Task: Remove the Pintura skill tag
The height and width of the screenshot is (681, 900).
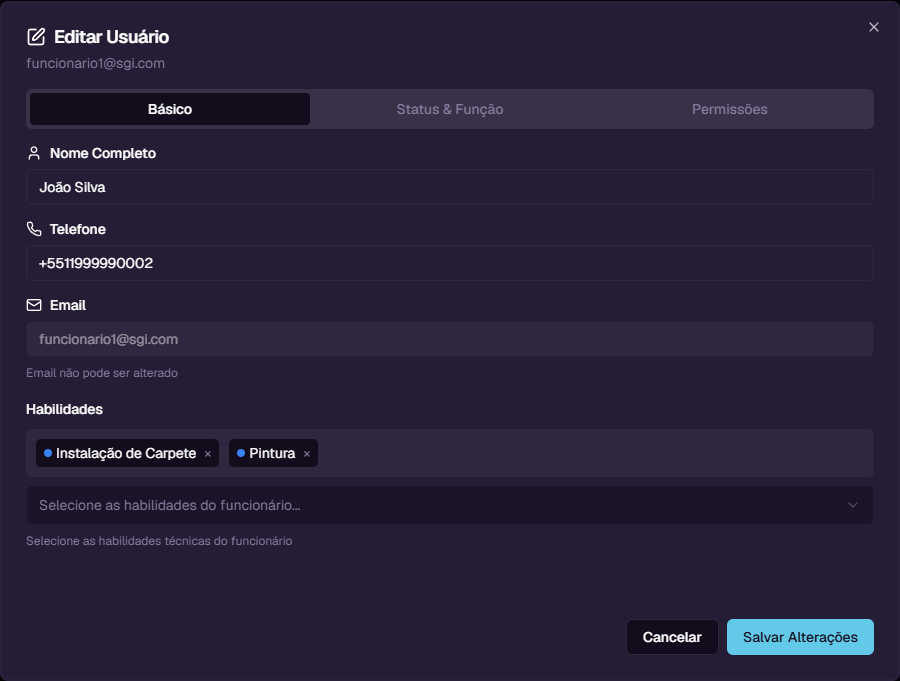Action: pos(307,454)
